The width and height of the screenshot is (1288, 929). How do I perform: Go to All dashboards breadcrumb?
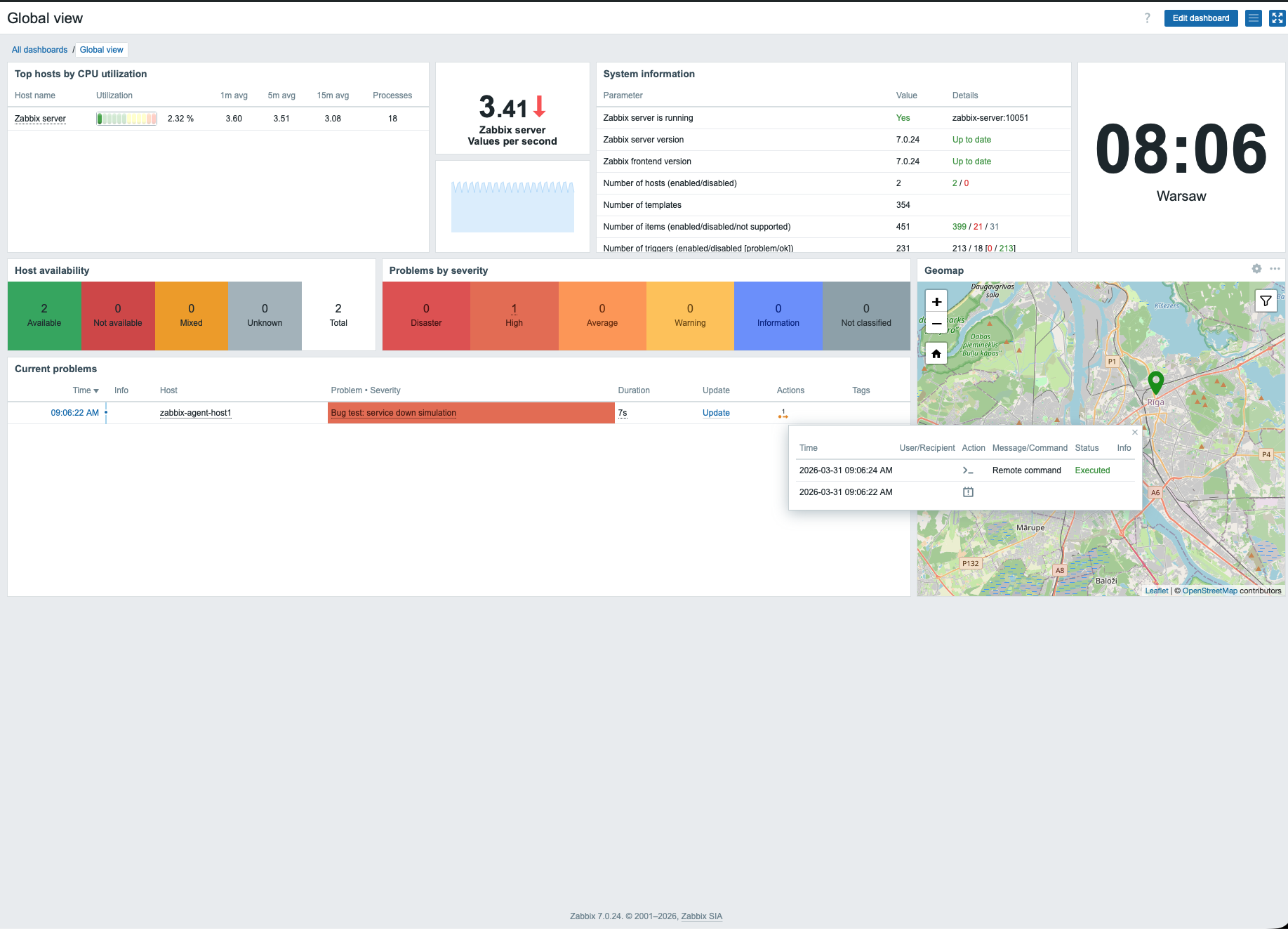(39, 50)
